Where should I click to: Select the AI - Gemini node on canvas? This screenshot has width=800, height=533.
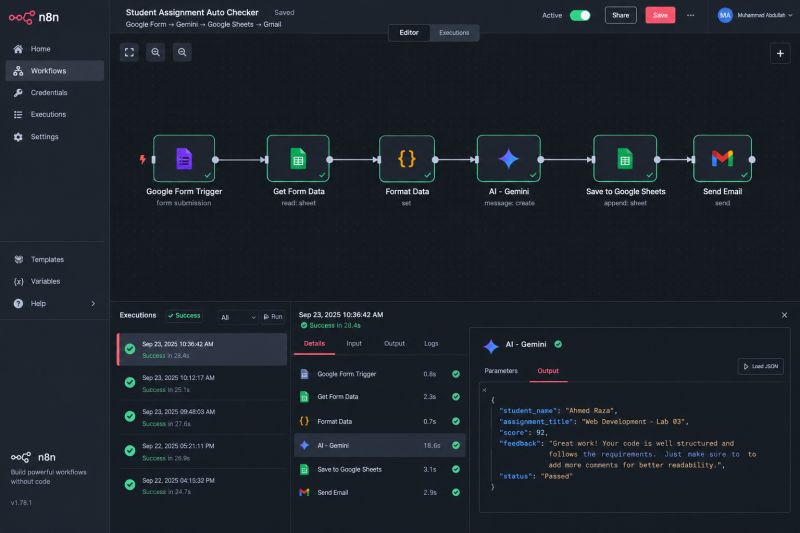509,159
